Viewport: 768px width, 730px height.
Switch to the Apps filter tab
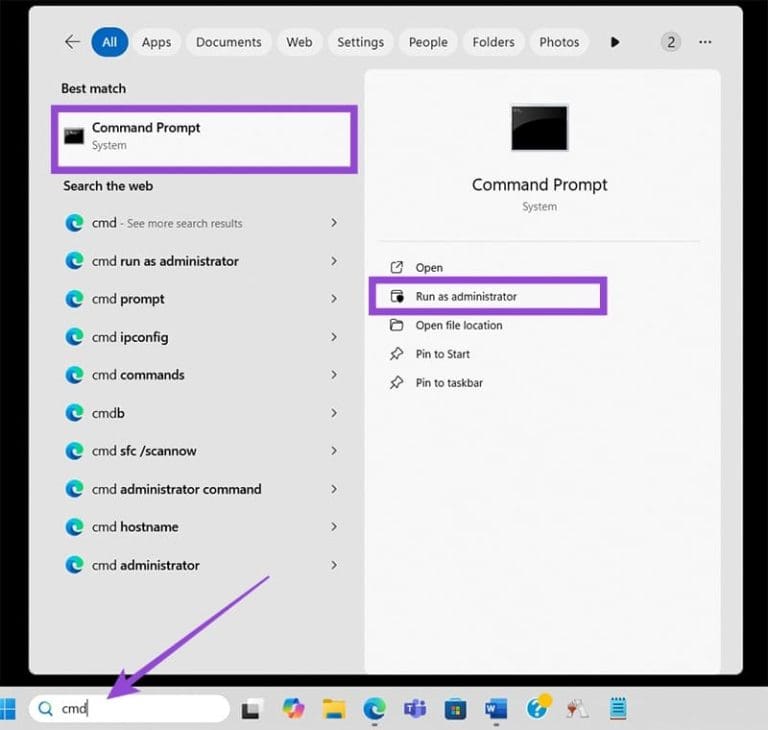coord(156,42)
